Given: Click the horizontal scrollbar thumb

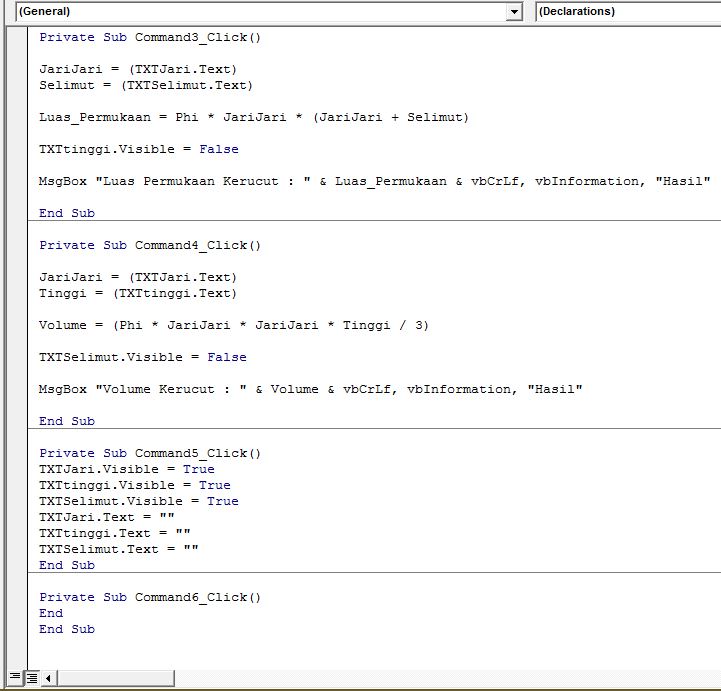Looking at the screenshot, I should point(115,678).
